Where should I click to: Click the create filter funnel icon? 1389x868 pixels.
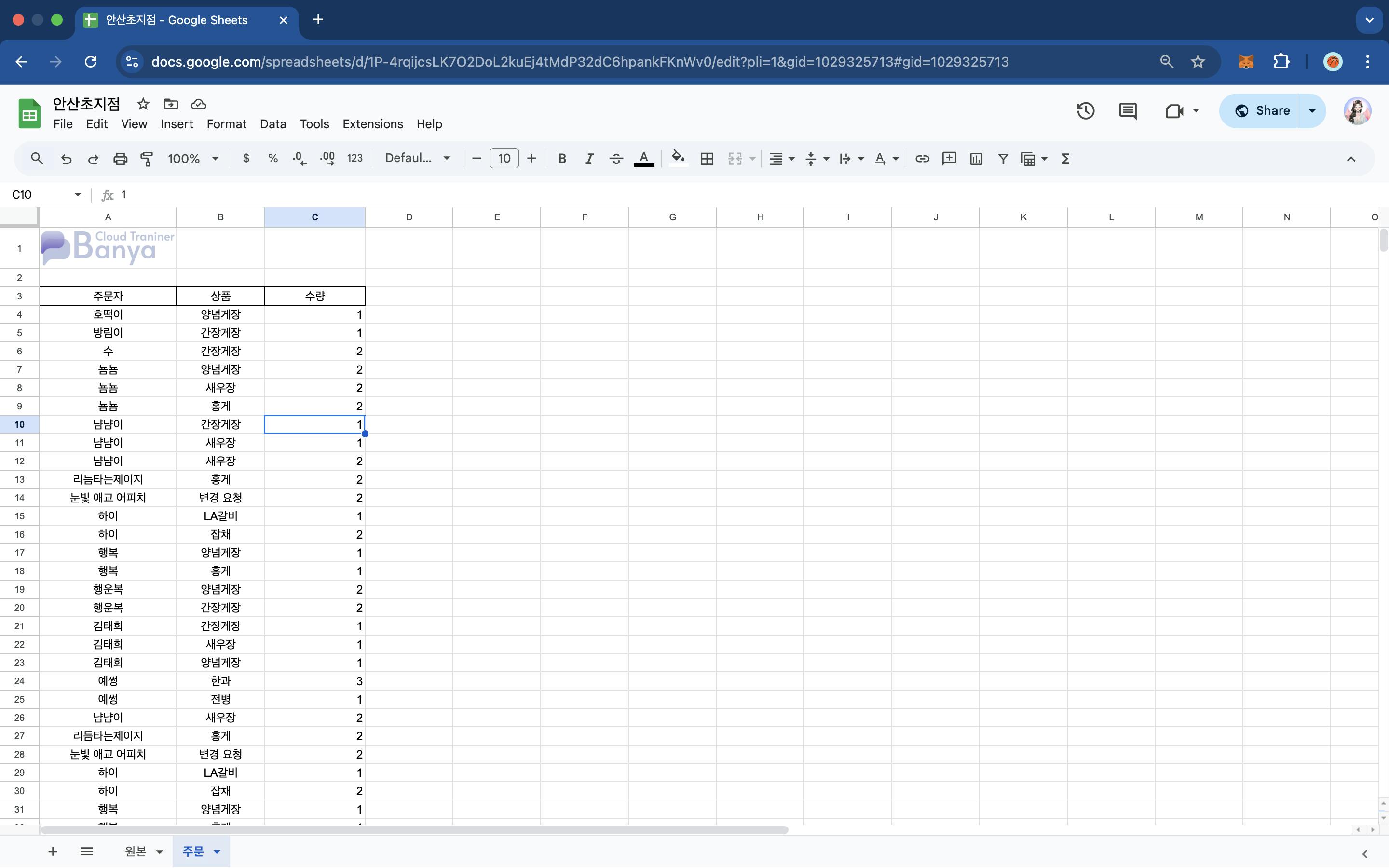(1003, 159)
